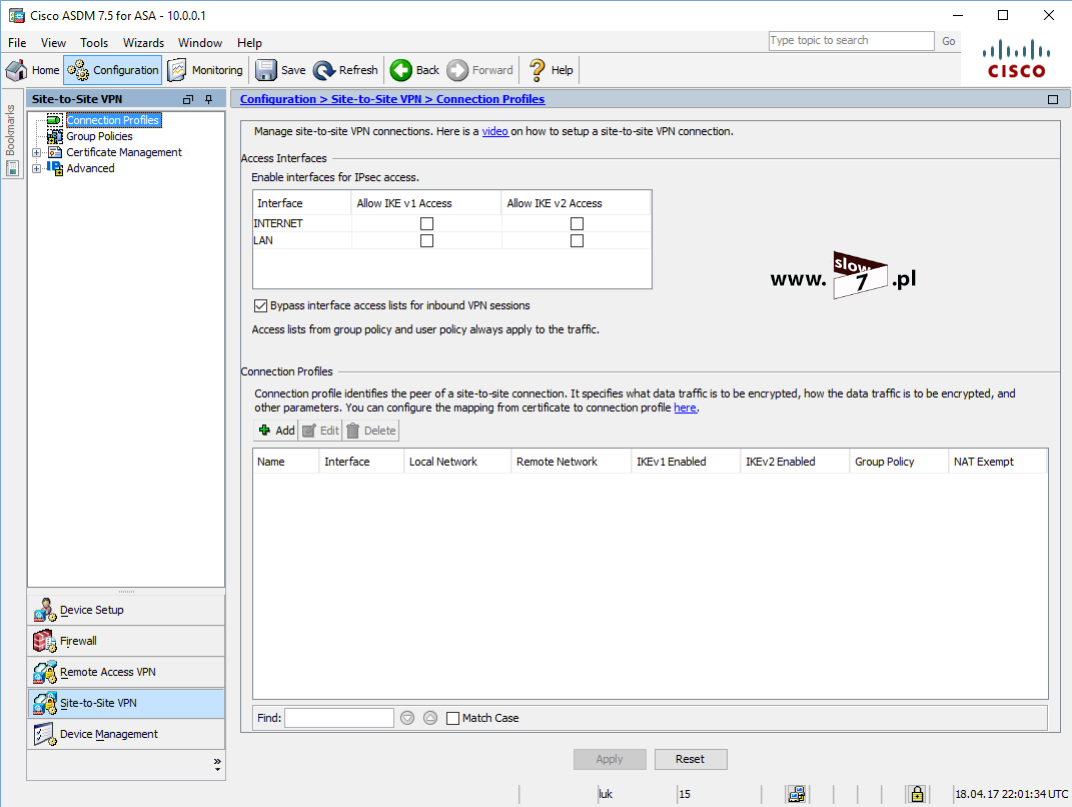Click Edit connection profile button
Viewport: 1072px width, 807px height.
[x=321, y=430]
